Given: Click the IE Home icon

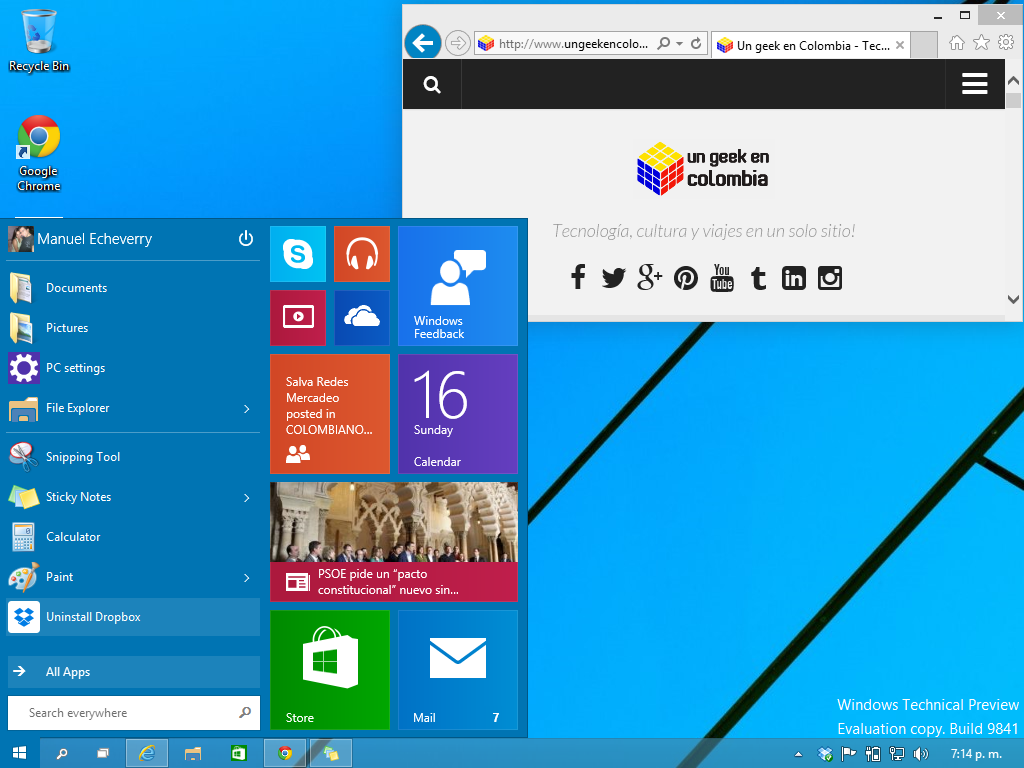Looking at the screenshot, I should pyautogui.click(x=957, y=43).
